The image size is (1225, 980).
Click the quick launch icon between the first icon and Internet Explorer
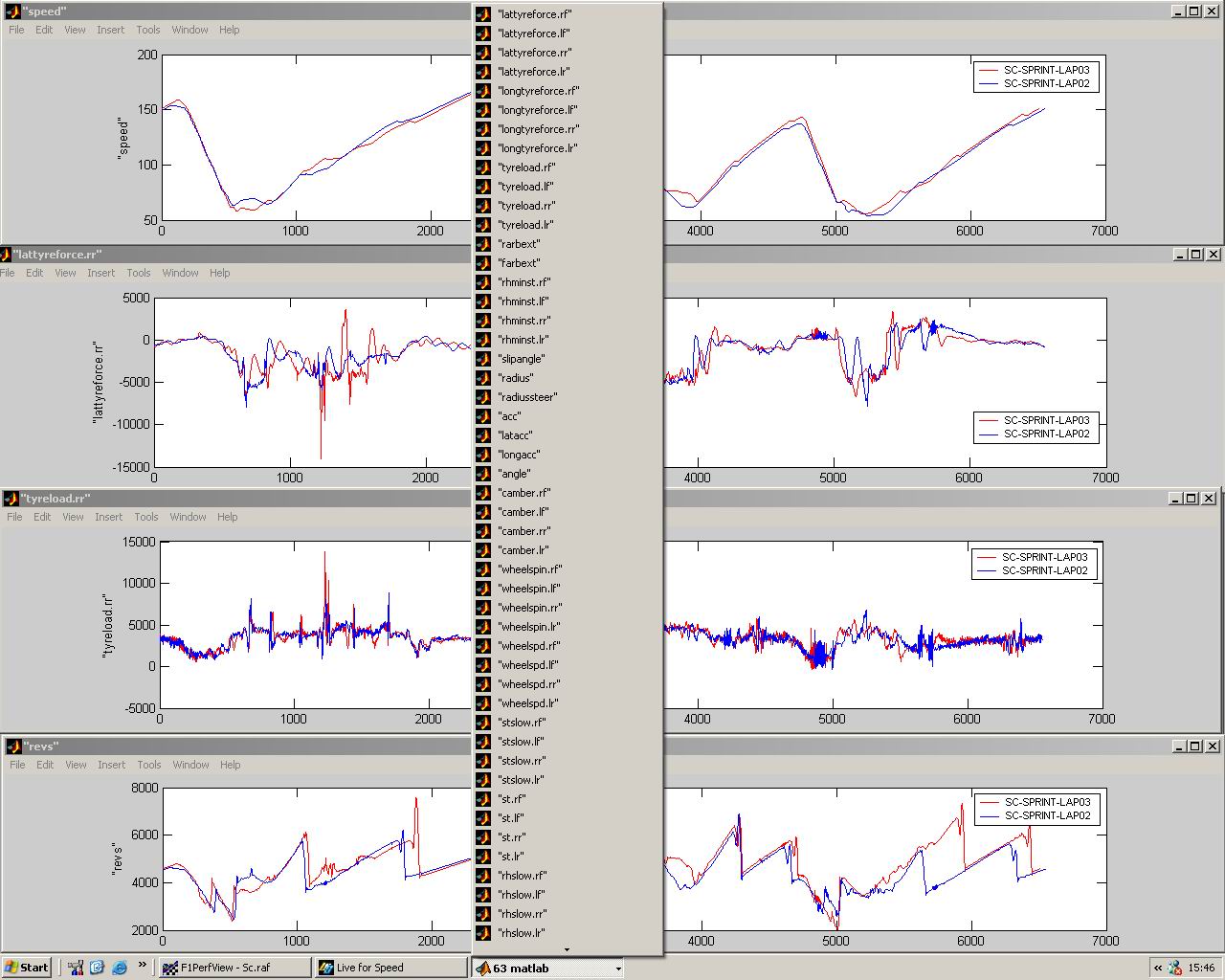(97, 968)
